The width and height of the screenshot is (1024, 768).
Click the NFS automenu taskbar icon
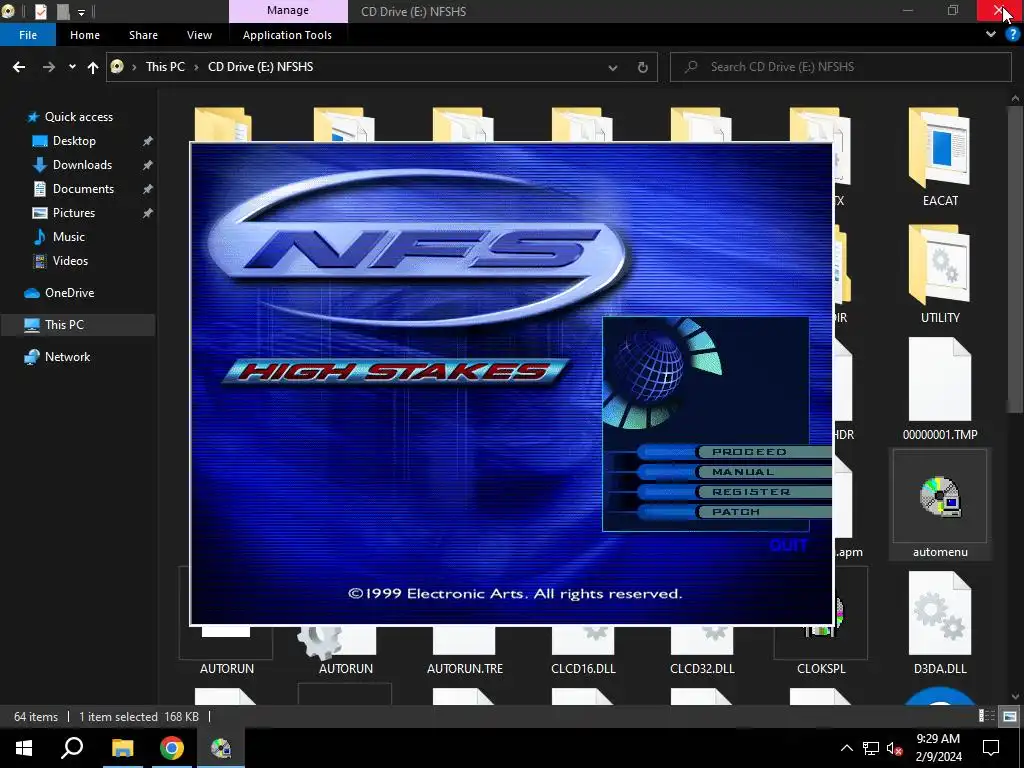coord(221,748)
